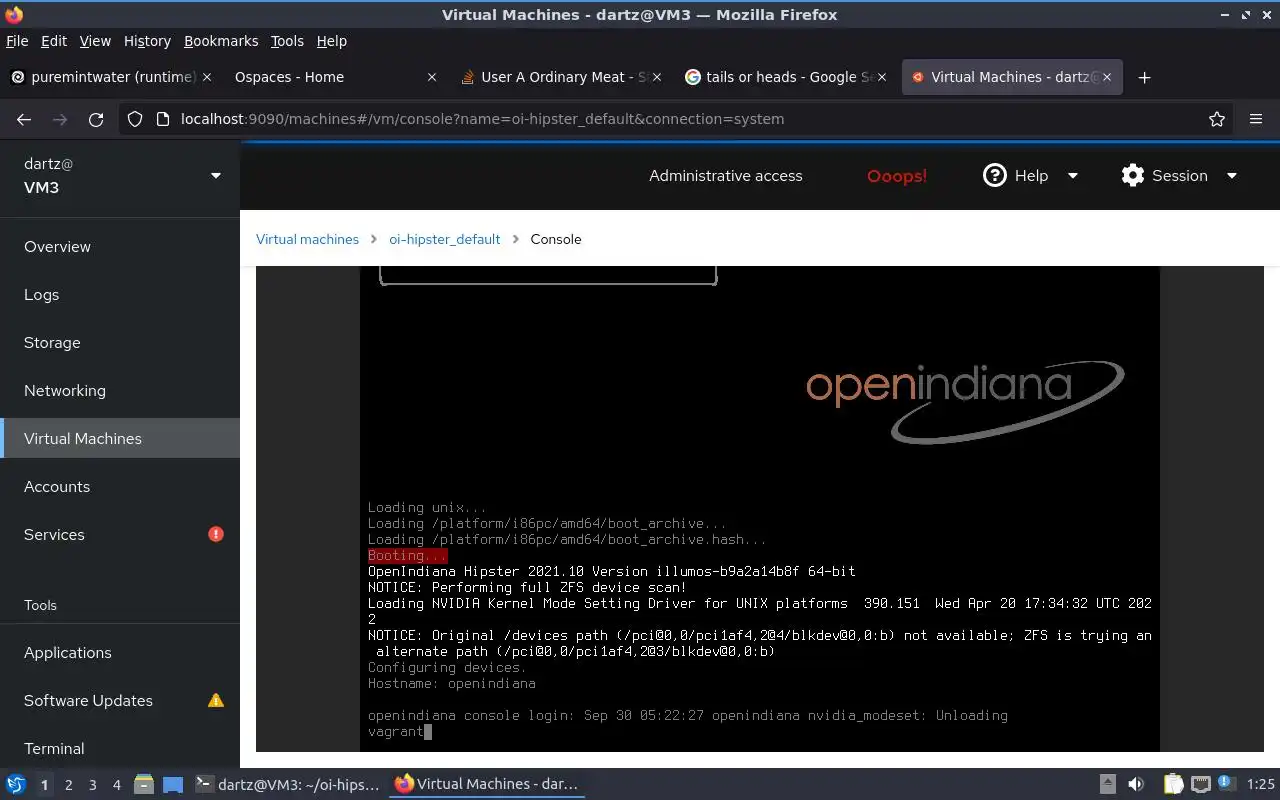
Task: Close the Virtual Machines tab
Action: click(x=1107, y=77)
